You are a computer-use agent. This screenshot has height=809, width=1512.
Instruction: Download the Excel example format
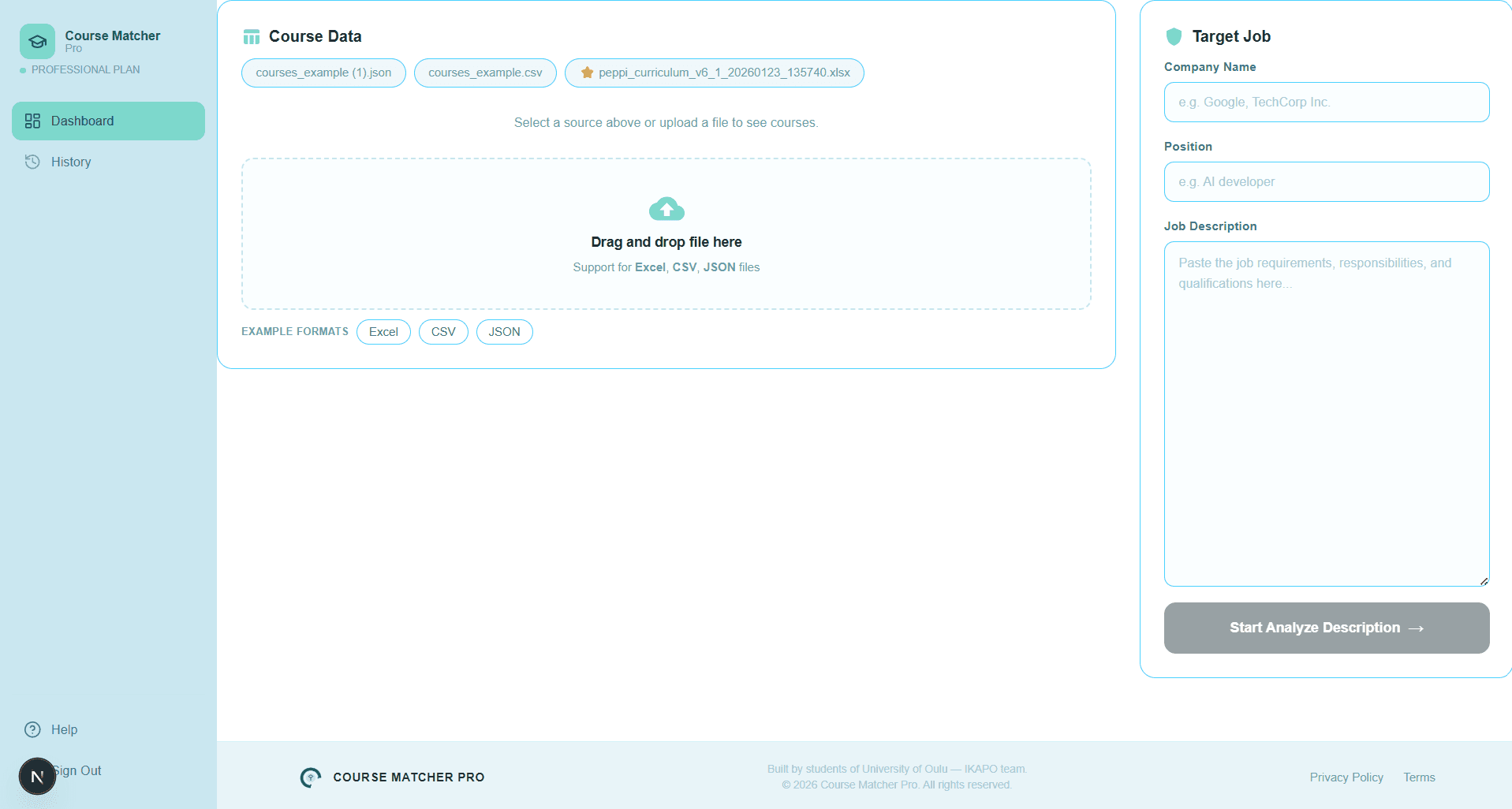click(383, 332)
